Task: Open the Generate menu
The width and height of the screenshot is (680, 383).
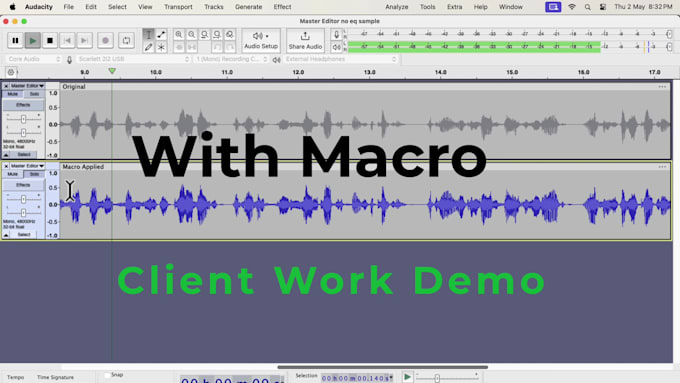Action: pos(248,7)
